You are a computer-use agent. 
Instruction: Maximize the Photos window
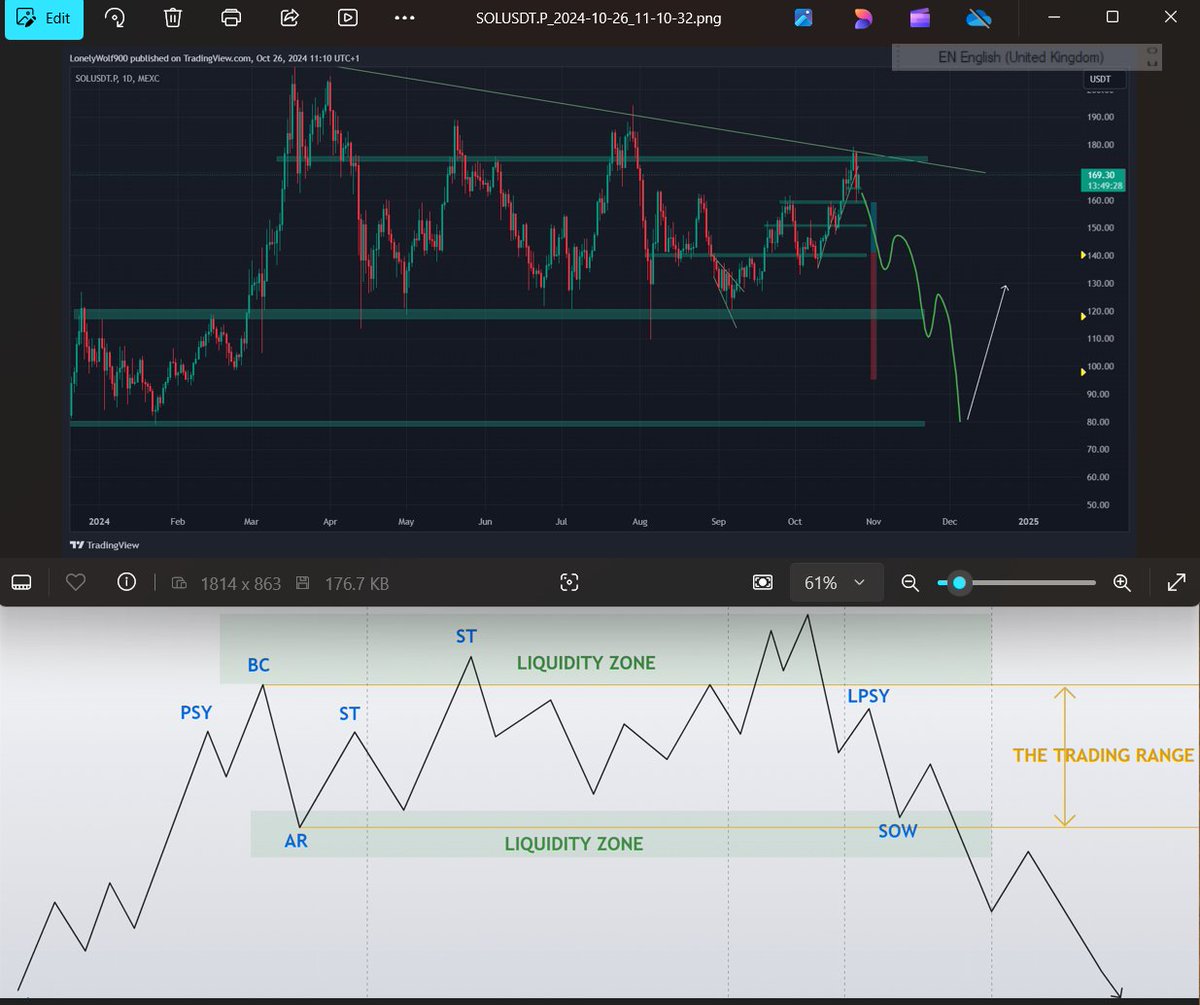tap(1112, 17)
